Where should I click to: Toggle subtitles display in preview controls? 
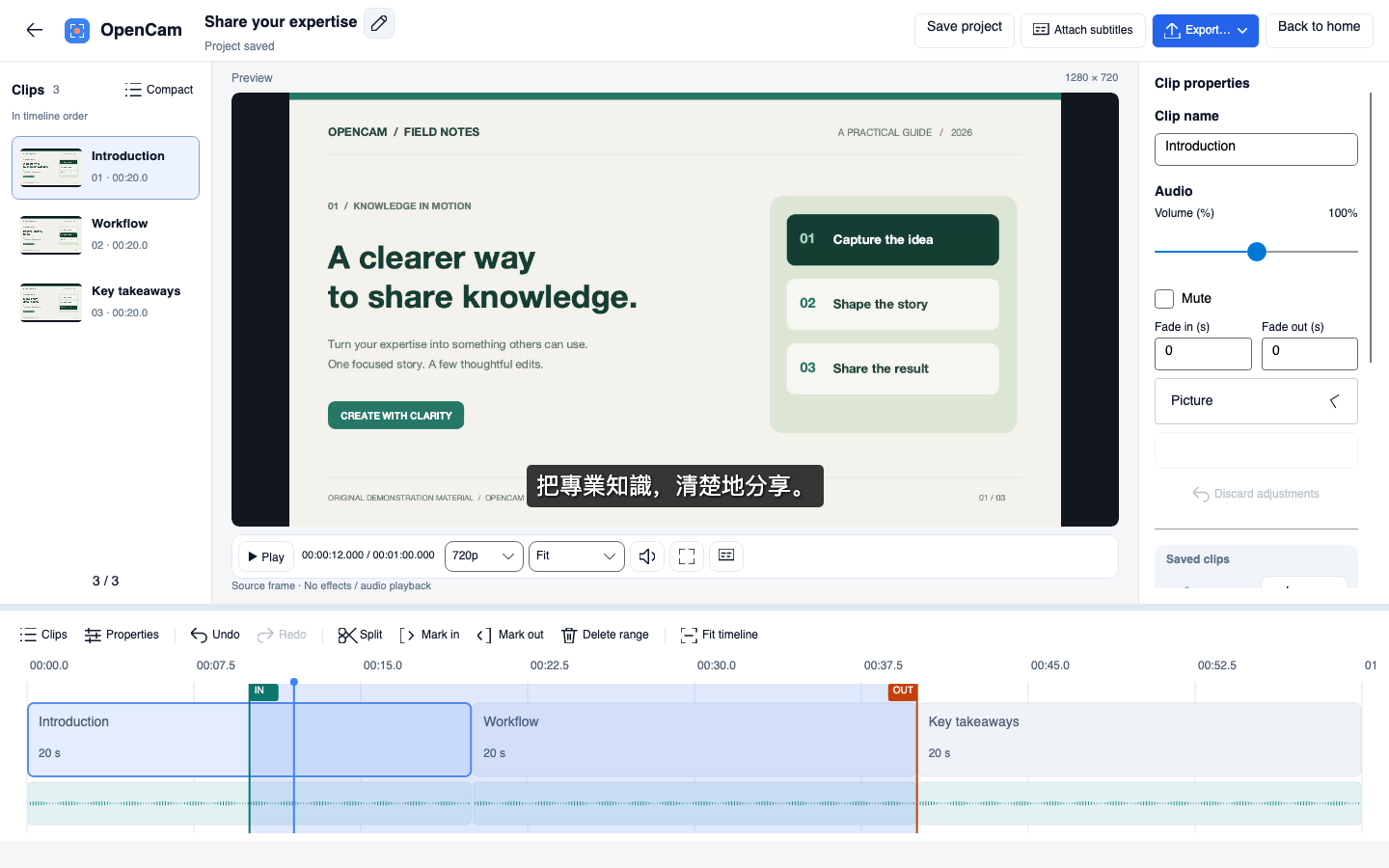click(726, 556)
